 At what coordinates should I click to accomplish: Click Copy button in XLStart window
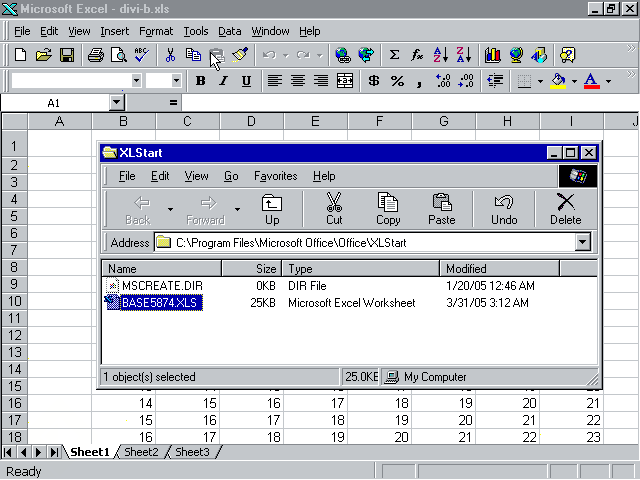(x=388, y=209)
